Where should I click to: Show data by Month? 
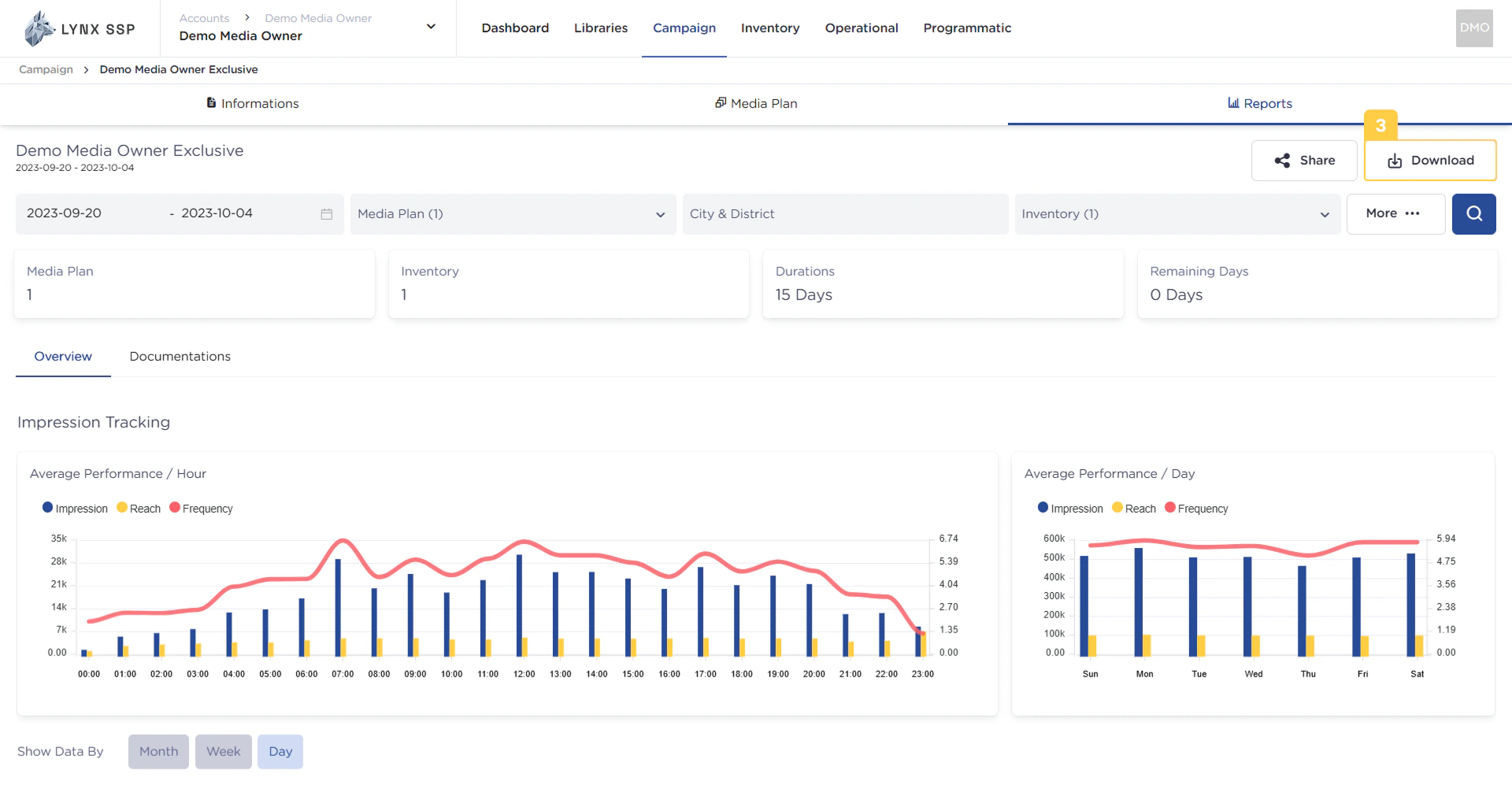[157, 751]
